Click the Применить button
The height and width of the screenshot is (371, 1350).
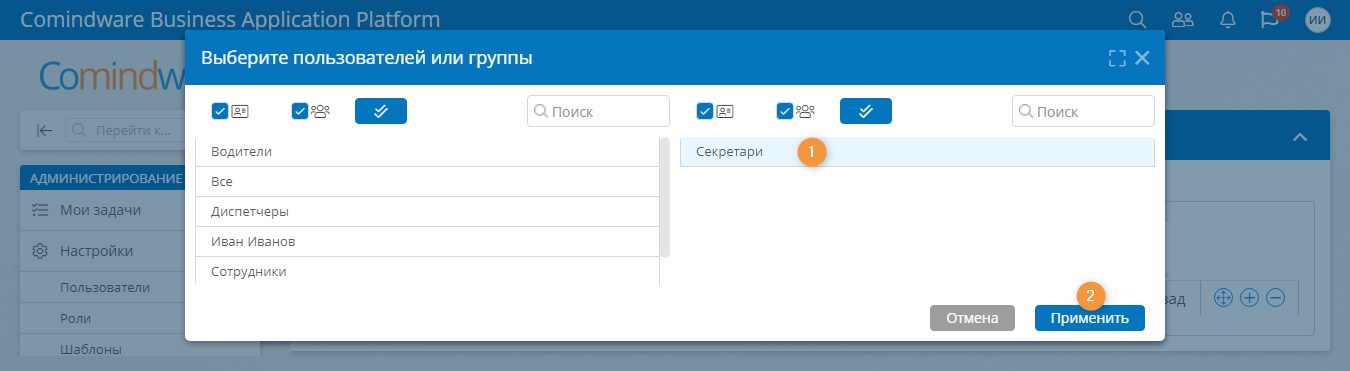(x=1089, y=318)
